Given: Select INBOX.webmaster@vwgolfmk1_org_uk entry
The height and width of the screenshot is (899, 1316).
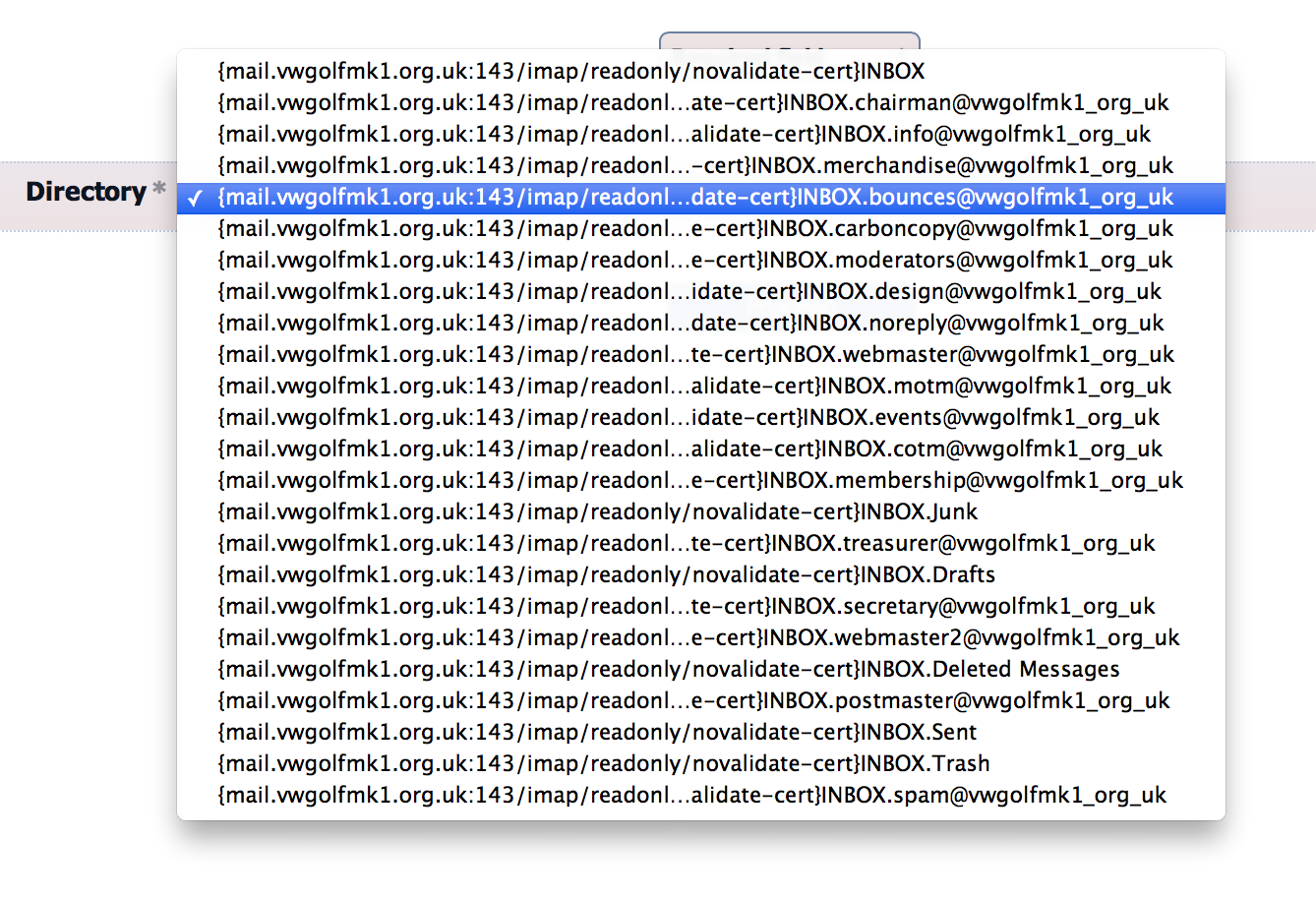Looking at the screenshot, I should click(x=695, y=354).
